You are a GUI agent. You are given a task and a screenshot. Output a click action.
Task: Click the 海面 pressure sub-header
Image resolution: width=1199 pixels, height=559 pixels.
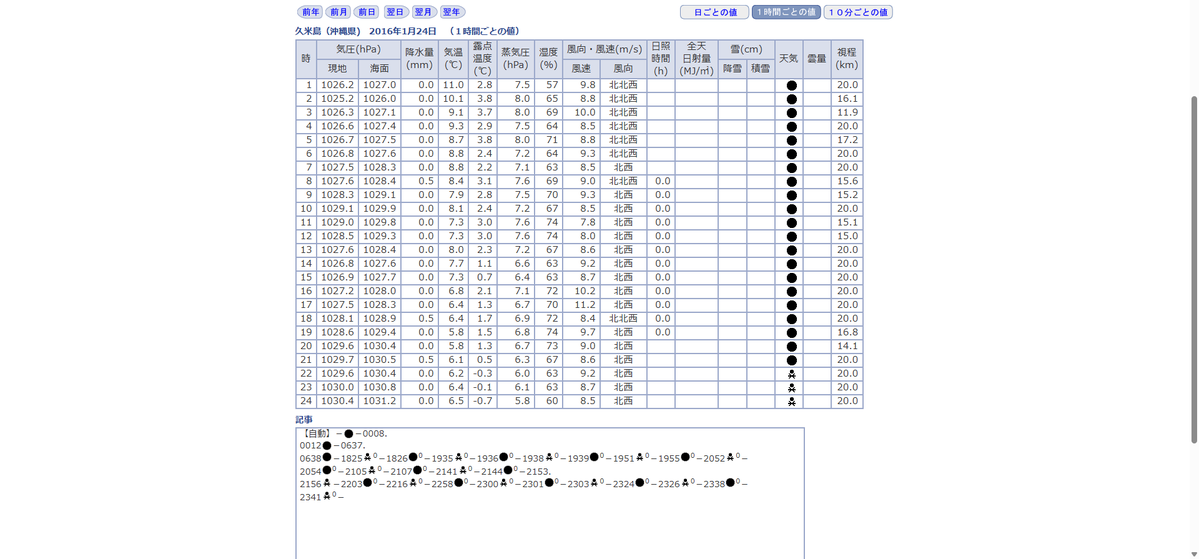point(379,69)
